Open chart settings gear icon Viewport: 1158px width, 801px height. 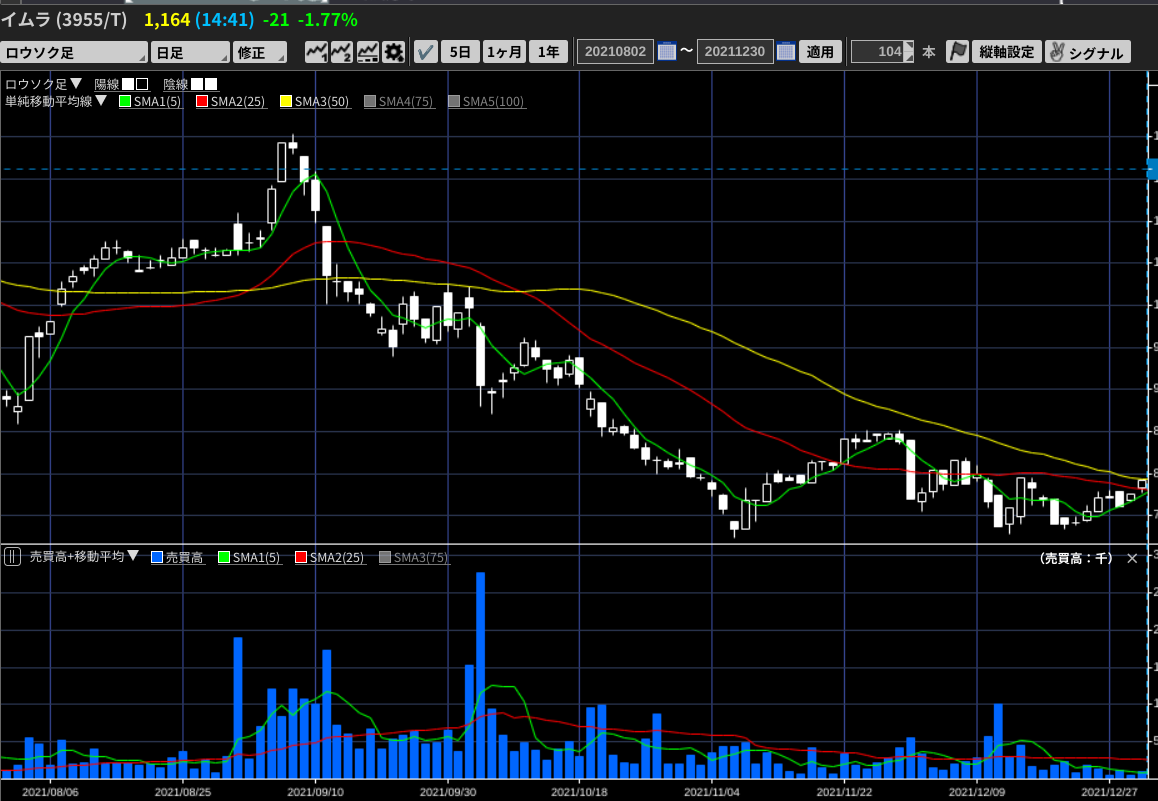pos(393,52)
